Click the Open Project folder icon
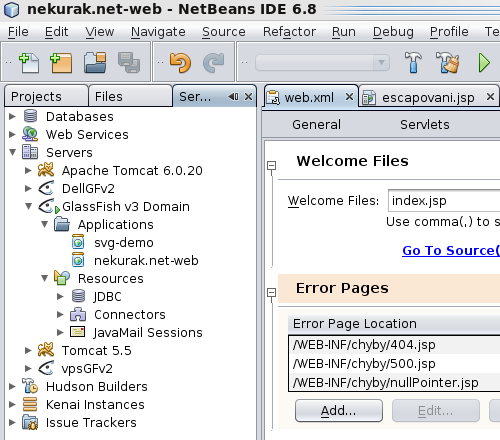The height and width of the screenshot is (440, 500). pyautogui.click(x=95, y=62)
